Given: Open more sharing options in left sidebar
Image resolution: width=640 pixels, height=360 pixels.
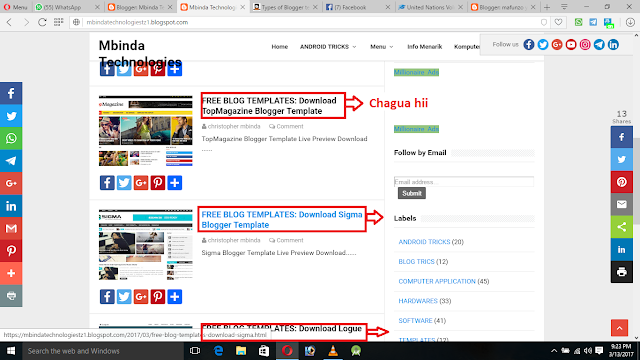Looking at the screenshot, I should click(x=11, y=273).
